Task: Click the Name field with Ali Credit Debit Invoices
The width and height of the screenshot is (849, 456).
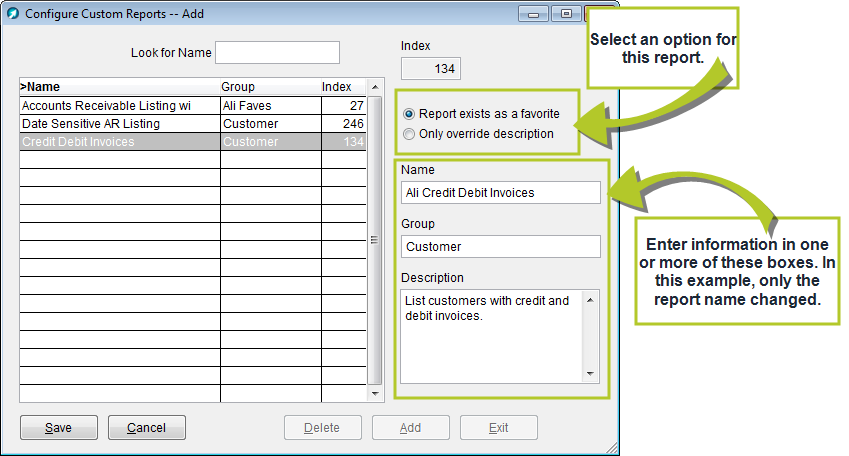Action: [x=501, y=193]
